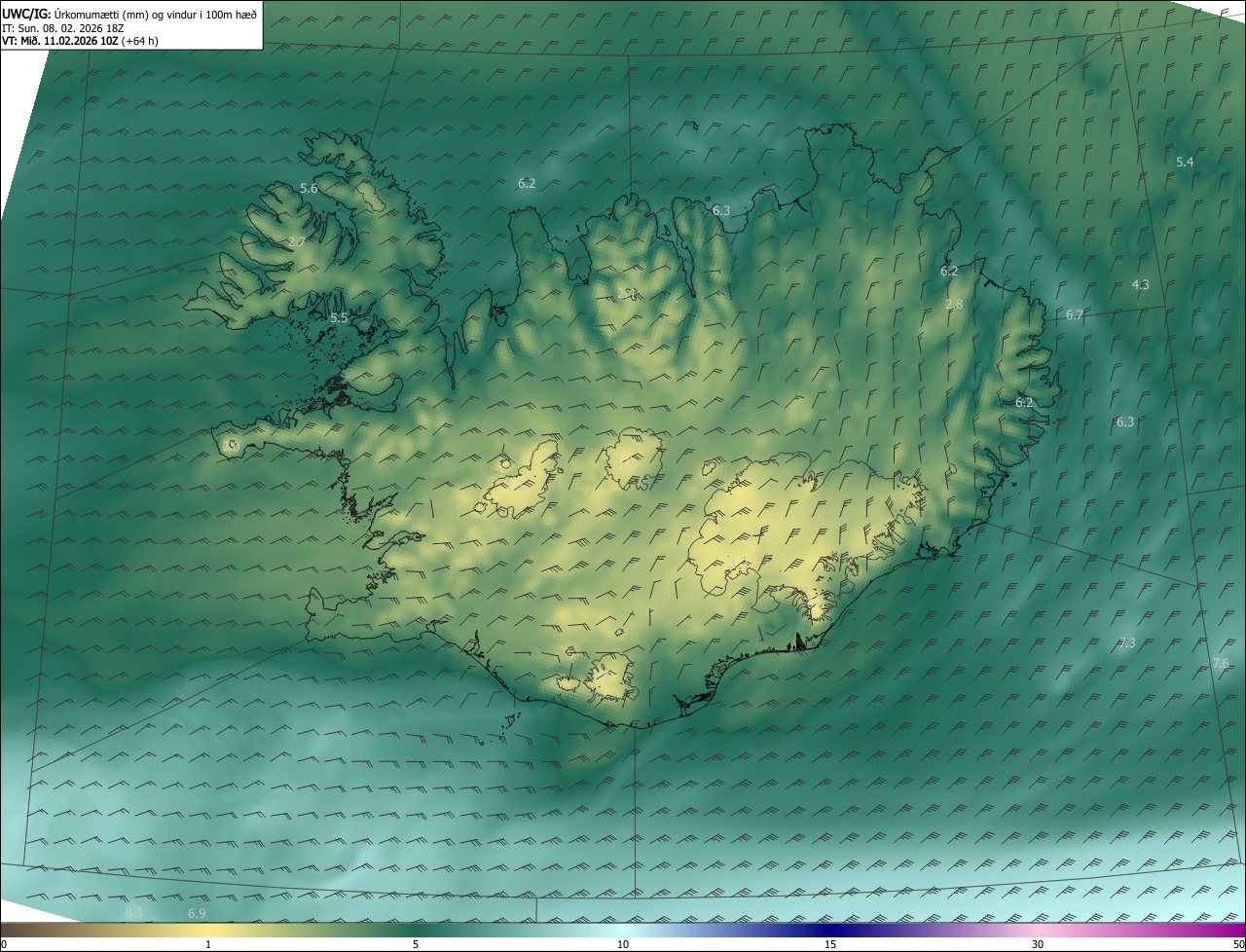Click the 30 tick label on the color scale
This screenshot has width=1246, height=952.
[1038, 944]
